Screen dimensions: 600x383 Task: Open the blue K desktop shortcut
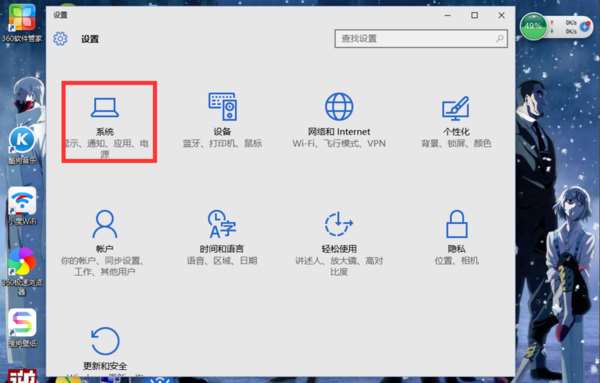[22, 140]
